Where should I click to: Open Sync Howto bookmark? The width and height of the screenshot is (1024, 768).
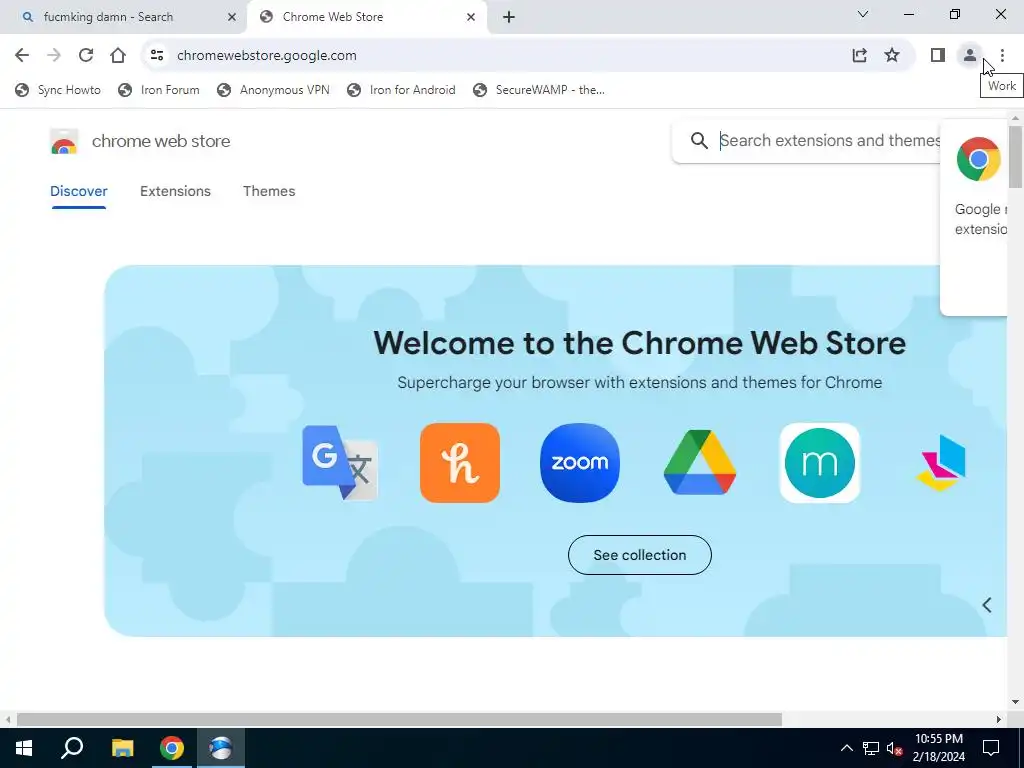coord(58,90)
